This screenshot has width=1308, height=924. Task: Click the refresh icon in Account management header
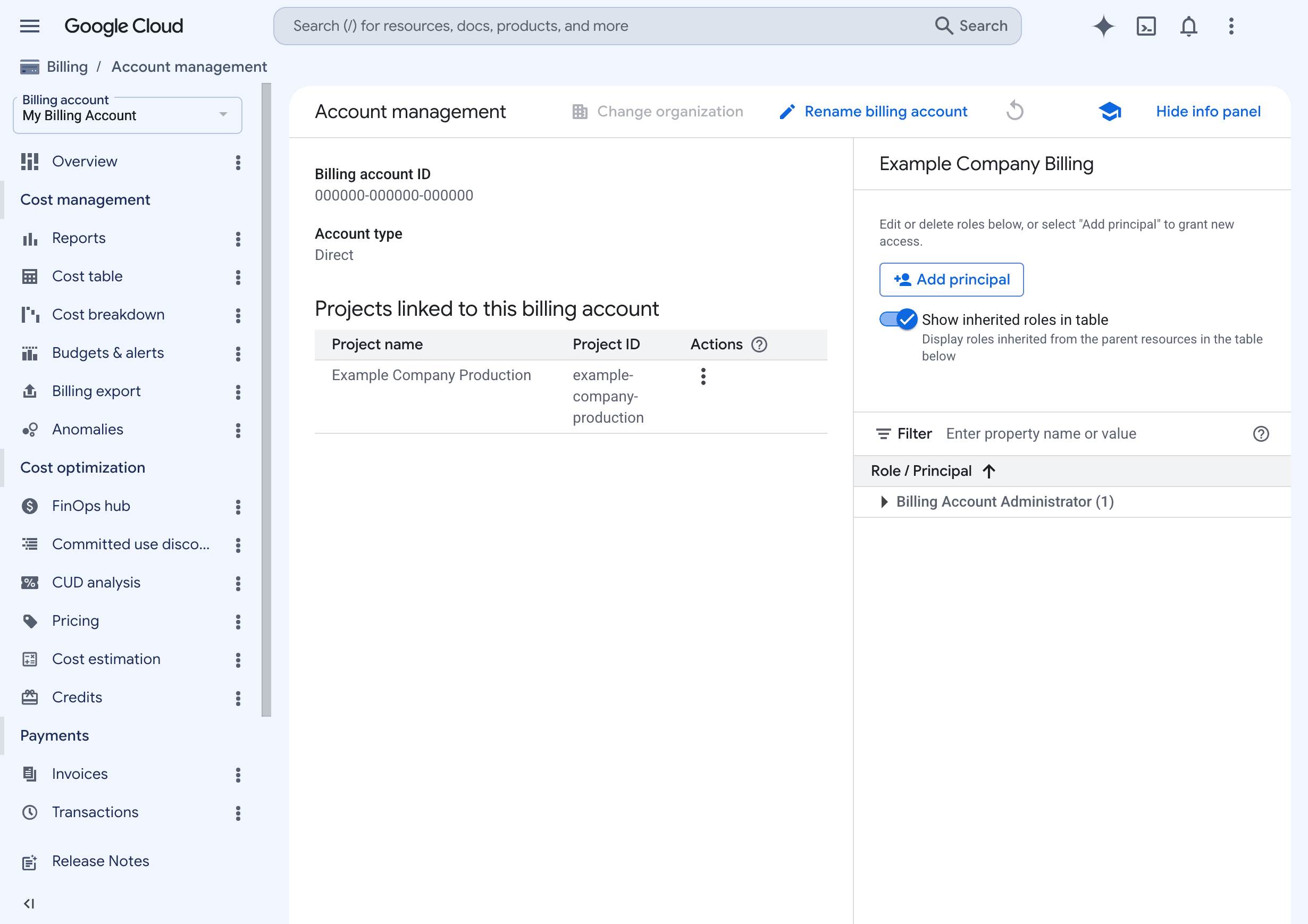1014,112
